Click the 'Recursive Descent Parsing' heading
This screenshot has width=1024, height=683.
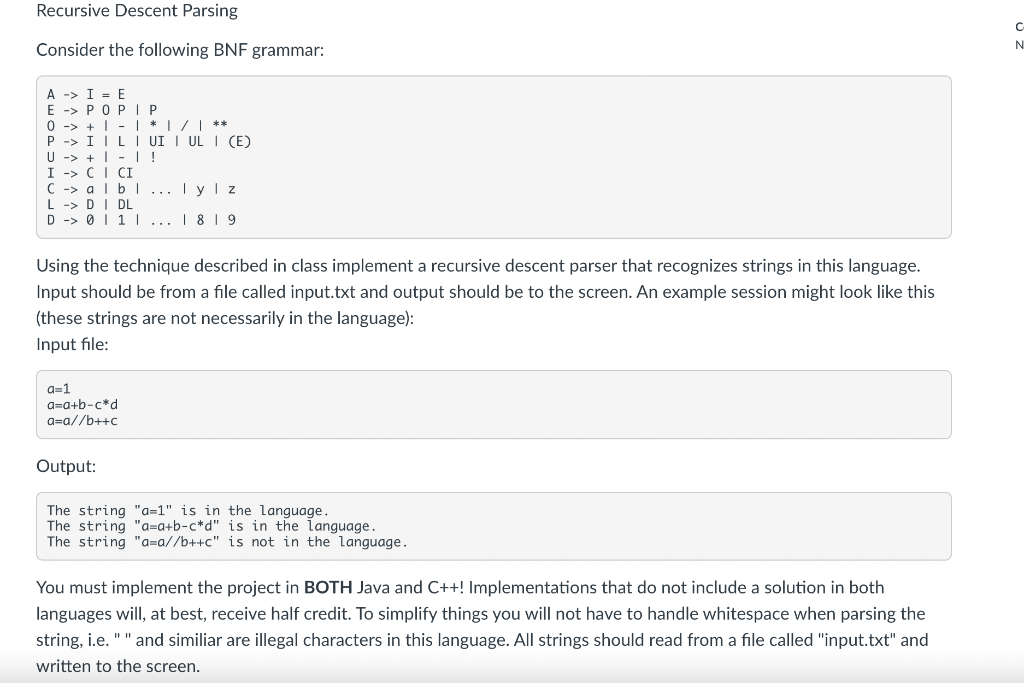(137, 10)
